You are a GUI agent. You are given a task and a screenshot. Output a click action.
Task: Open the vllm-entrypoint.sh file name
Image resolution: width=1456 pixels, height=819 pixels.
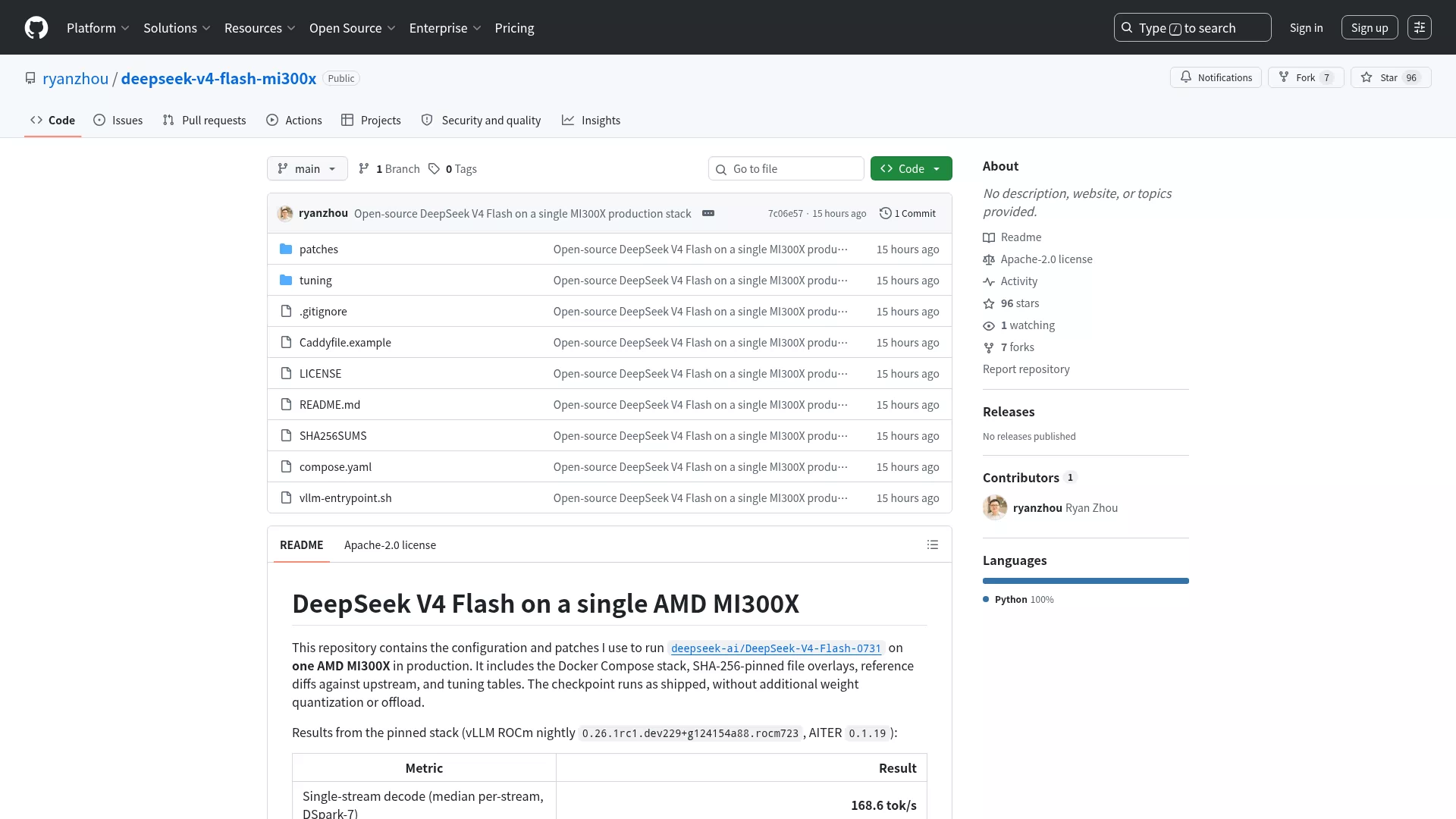345,498
